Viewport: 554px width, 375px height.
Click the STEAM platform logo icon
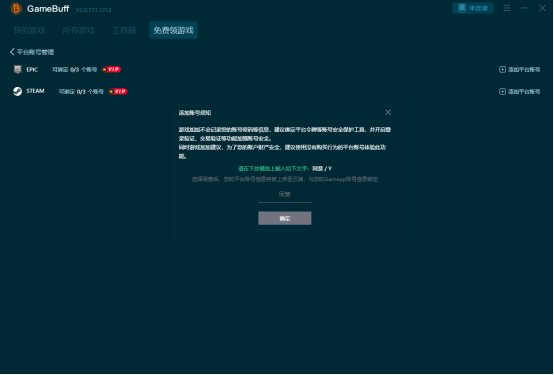pyautogui.click(x=17, y=91)
